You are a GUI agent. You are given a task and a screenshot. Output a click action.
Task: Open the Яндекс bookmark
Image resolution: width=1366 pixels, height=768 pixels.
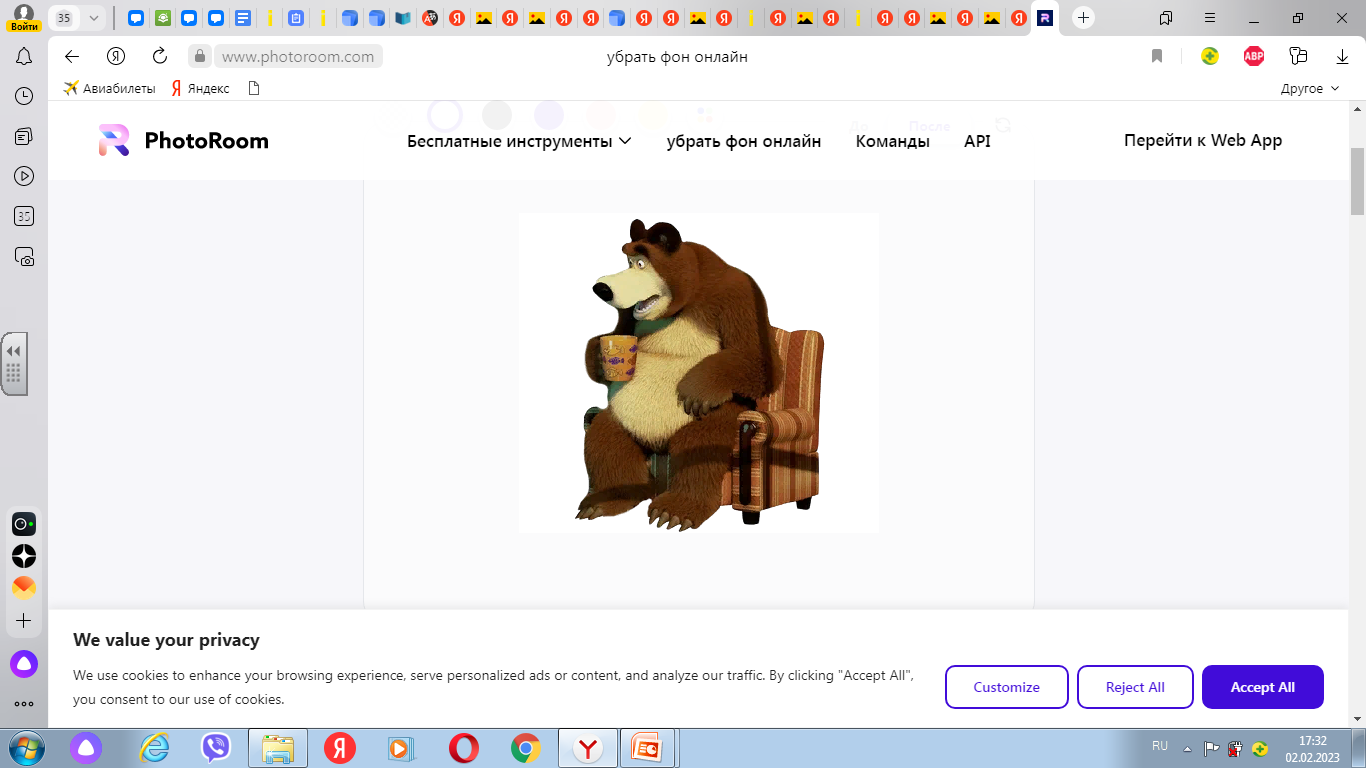(200, 88)
